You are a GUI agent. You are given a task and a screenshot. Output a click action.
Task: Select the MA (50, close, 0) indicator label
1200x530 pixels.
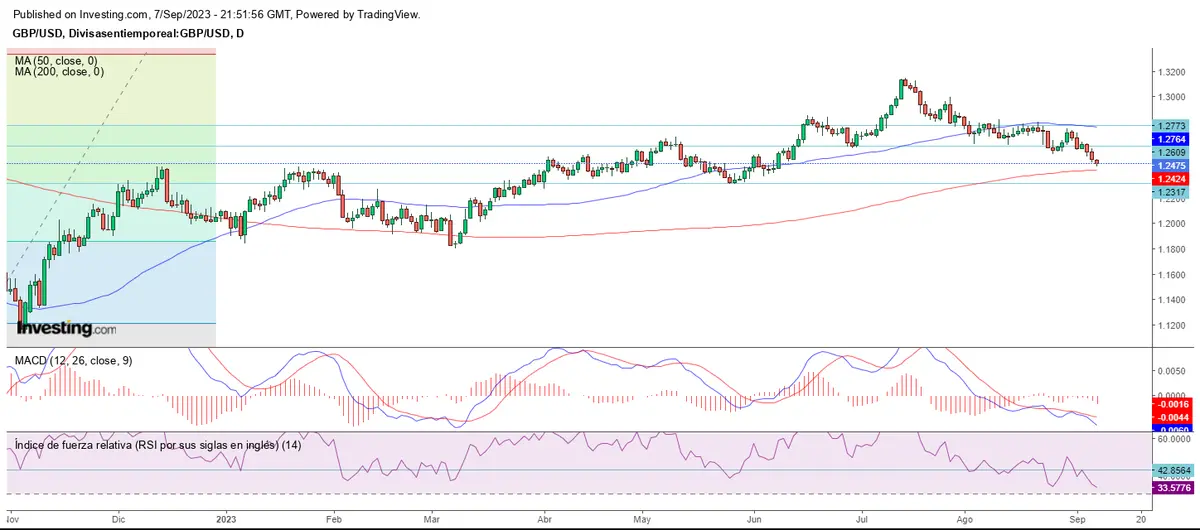click(x=58, y=61)
